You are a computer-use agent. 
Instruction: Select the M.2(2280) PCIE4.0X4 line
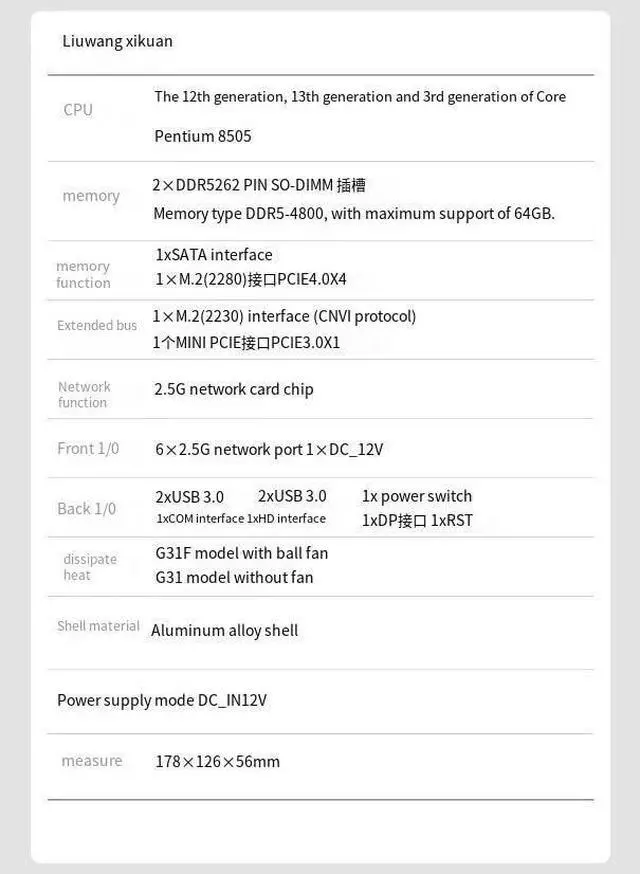click(x=251, y=279)
